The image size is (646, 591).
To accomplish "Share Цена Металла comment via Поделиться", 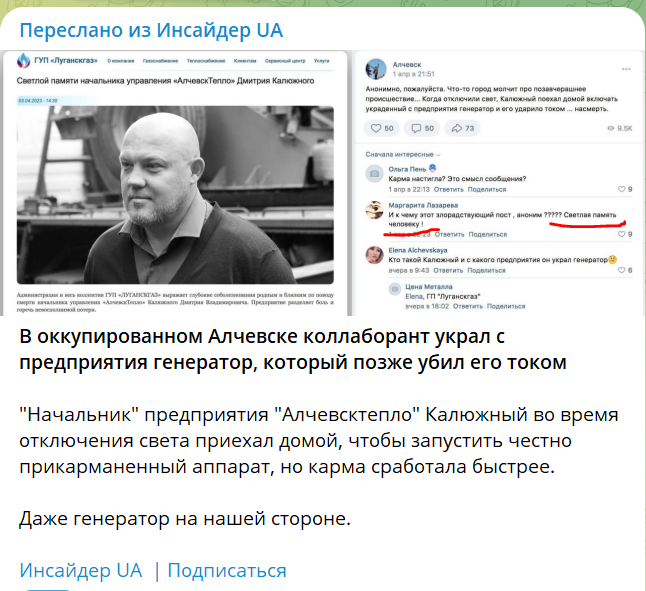I will click(x=506, y=306).
